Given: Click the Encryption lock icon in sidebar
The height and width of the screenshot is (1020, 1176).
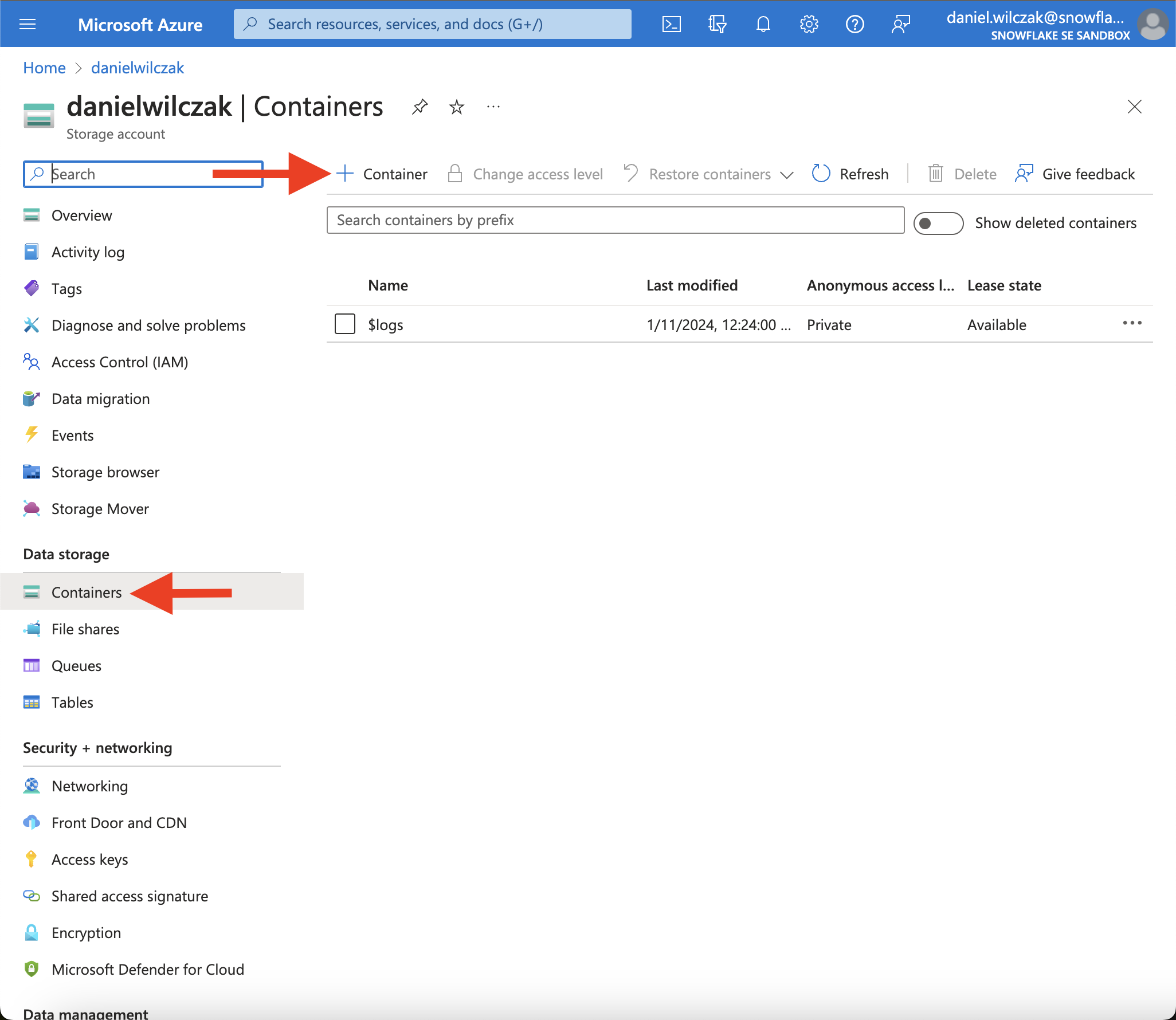Looking at the screenshot, I should (x=32, y=932).
